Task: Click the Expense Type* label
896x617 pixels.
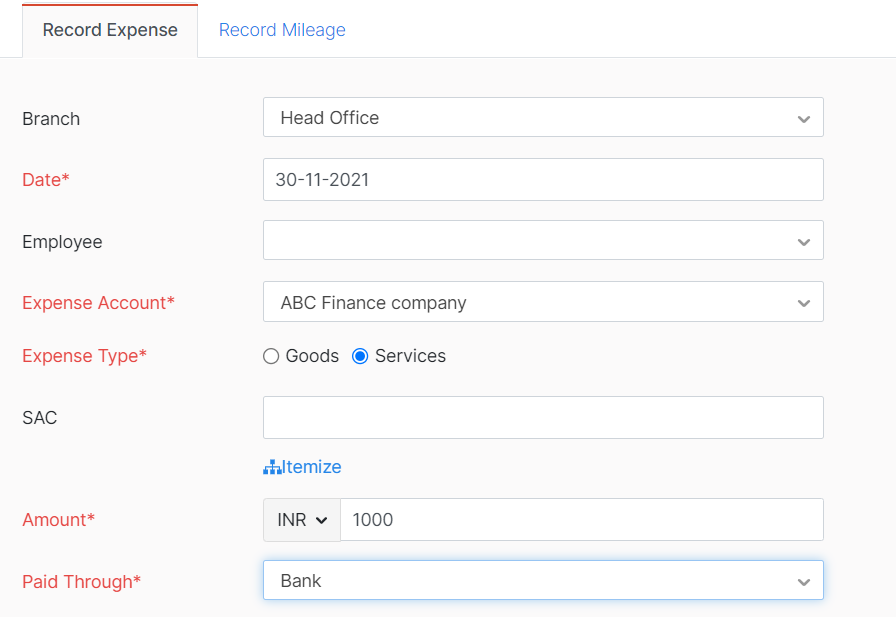Action: 84,356
